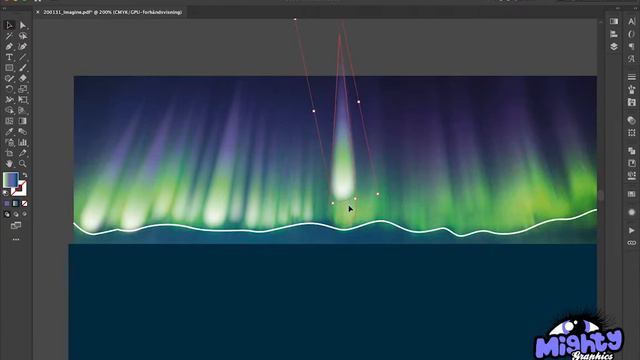
Task: Choose the Gradient tool
Action: (x=23, y=121)
